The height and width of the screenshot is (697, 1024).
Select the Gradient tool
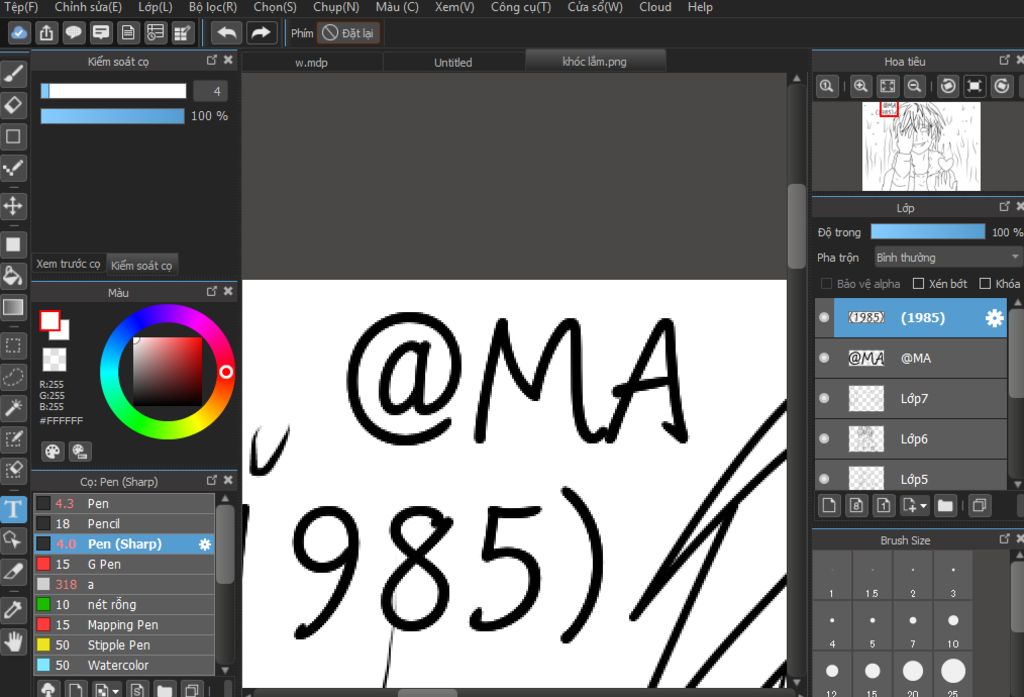point(14,308)
